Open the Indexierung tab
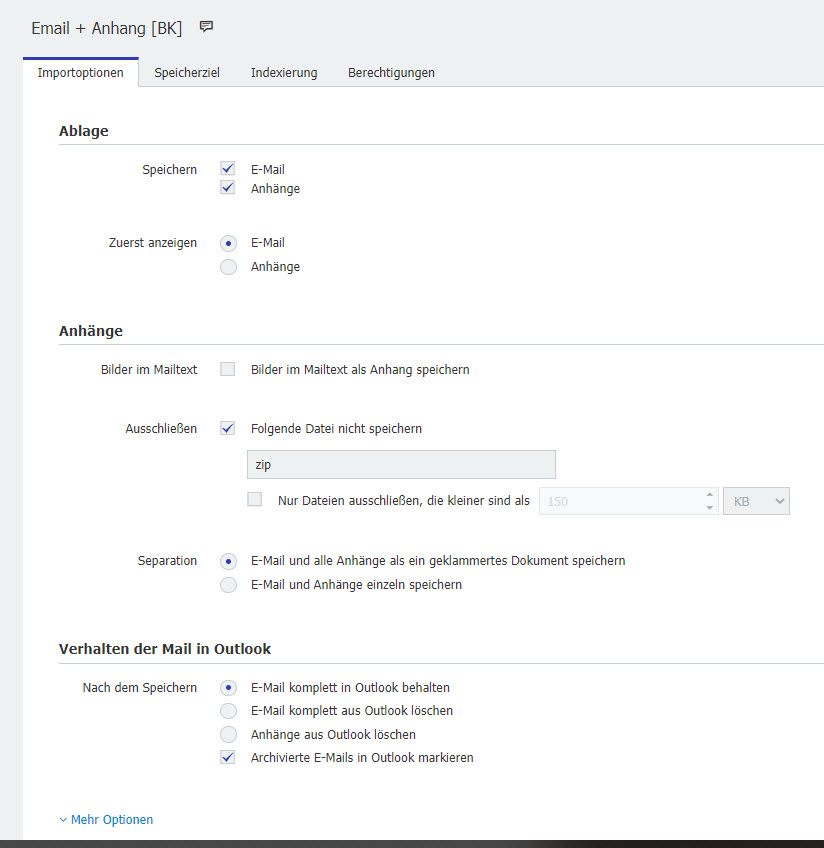The width and height of the screenshot is (824, 848). click(x=284, y=73)
